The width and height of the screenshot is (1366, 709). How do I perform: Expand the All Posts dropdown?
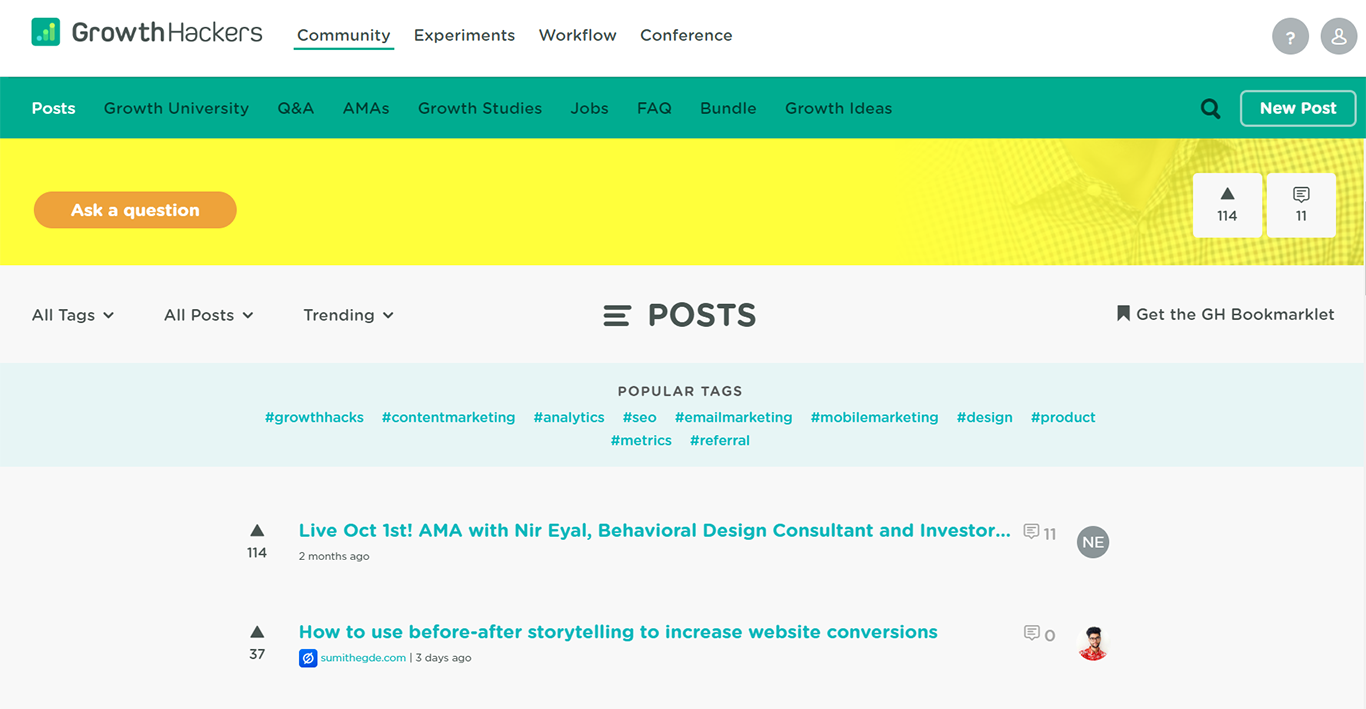point(209,315)
